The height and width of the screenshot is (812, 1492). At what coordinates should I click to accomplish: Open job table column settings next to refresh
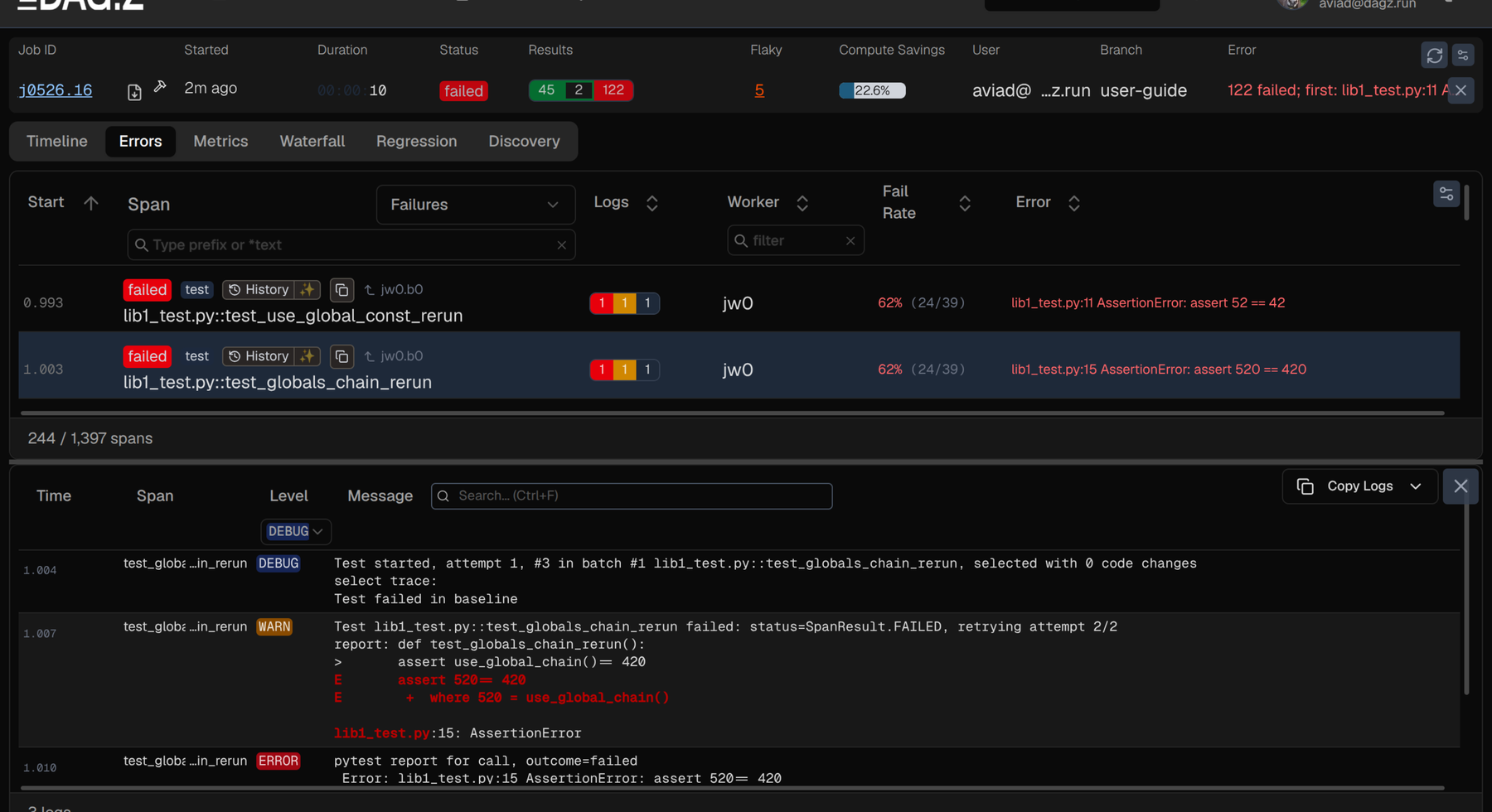tap(1463, 56)
